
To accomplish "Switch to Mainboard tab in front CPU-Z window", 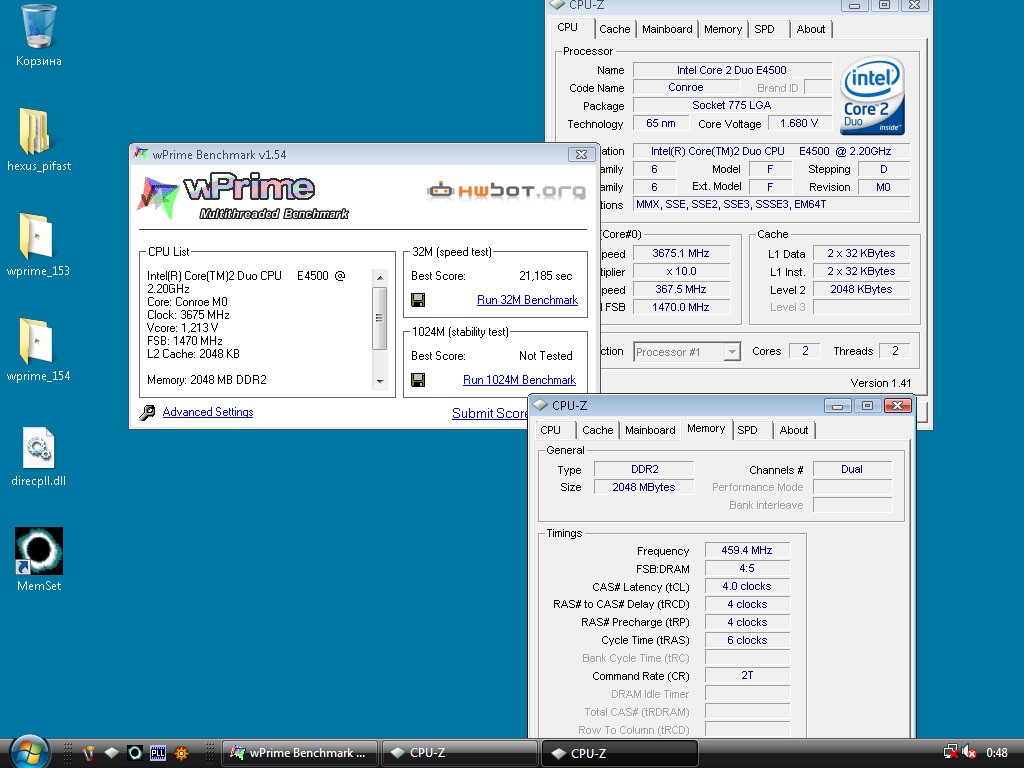I will pos(650,430).
